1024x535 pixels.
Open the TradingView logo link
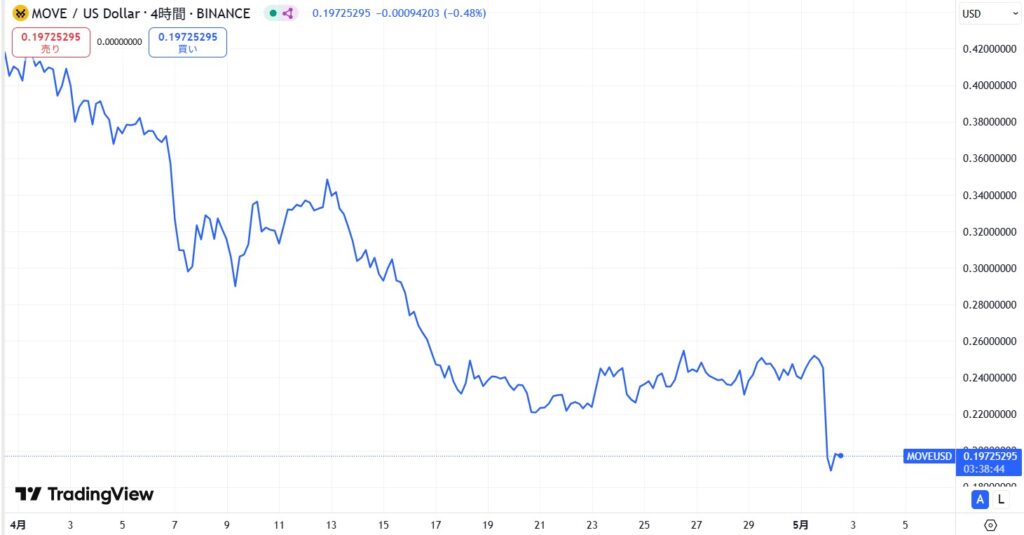coord(84,494)
